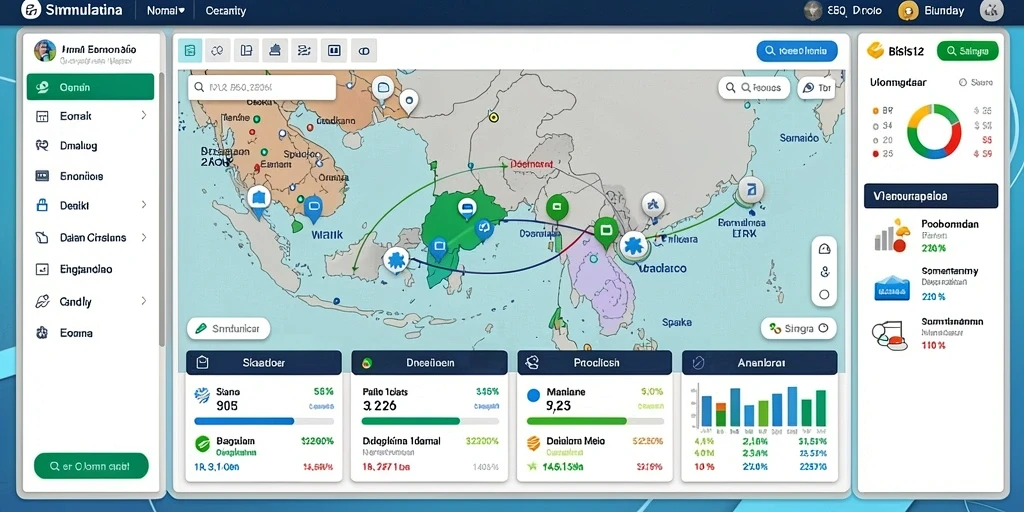Open the user avatar in top bar
The image size is (1024, 512).
(992, 10)
